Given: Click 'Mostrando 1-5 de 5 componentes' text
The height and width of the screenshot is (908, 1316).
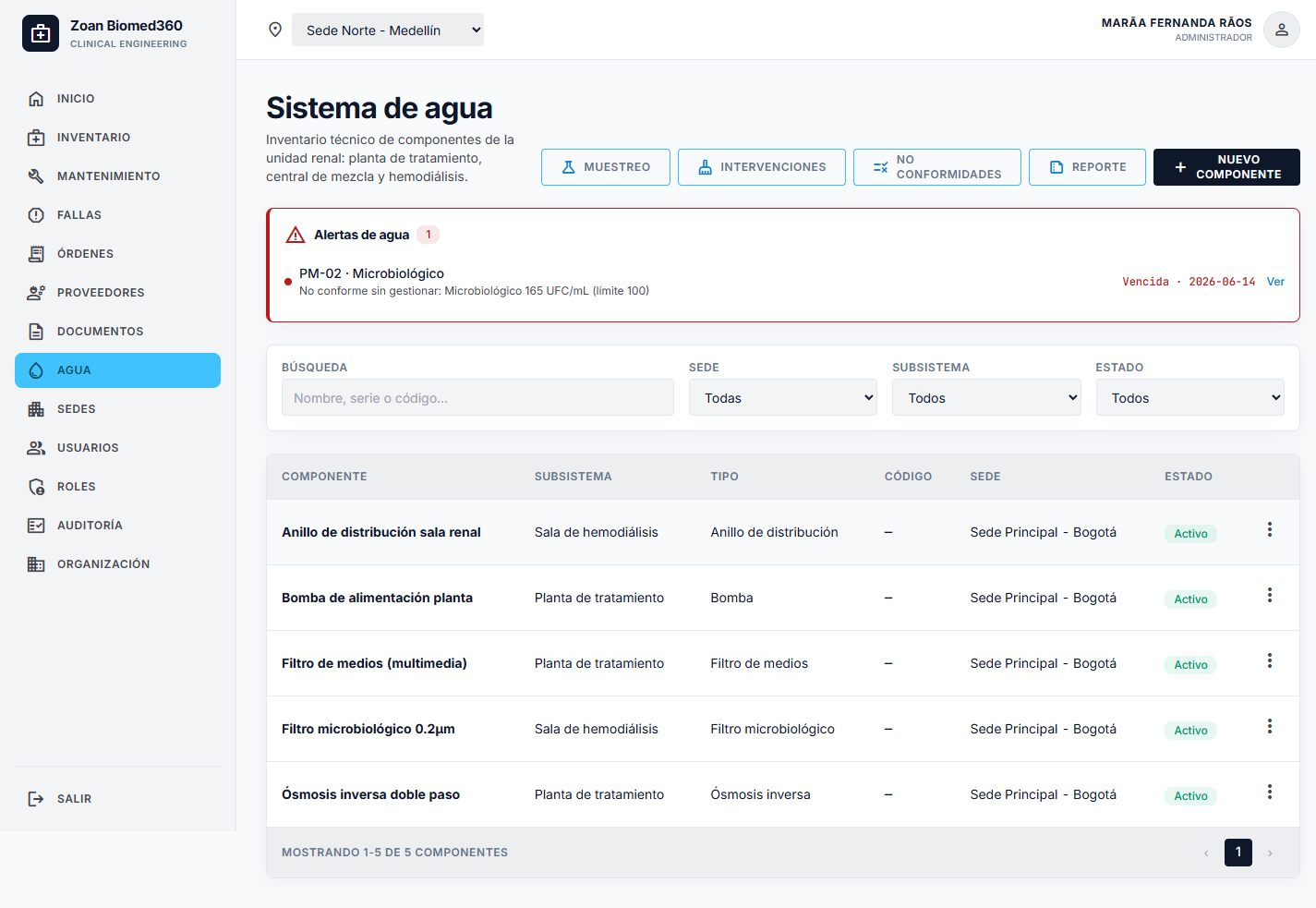Looking at the screenshot, I should point(394,853).
